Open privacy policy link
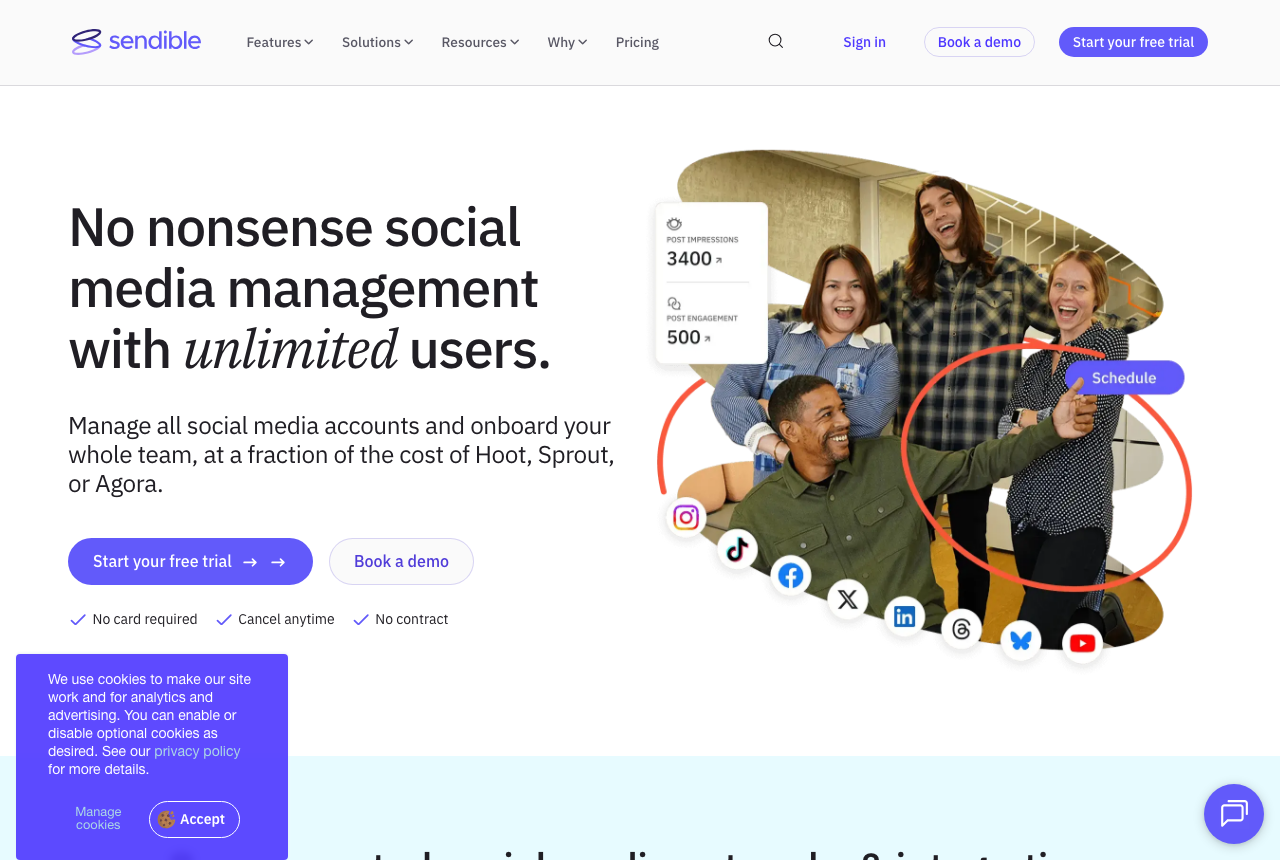The height and width of the screenshot is (860, 1280). click(197, 751)
